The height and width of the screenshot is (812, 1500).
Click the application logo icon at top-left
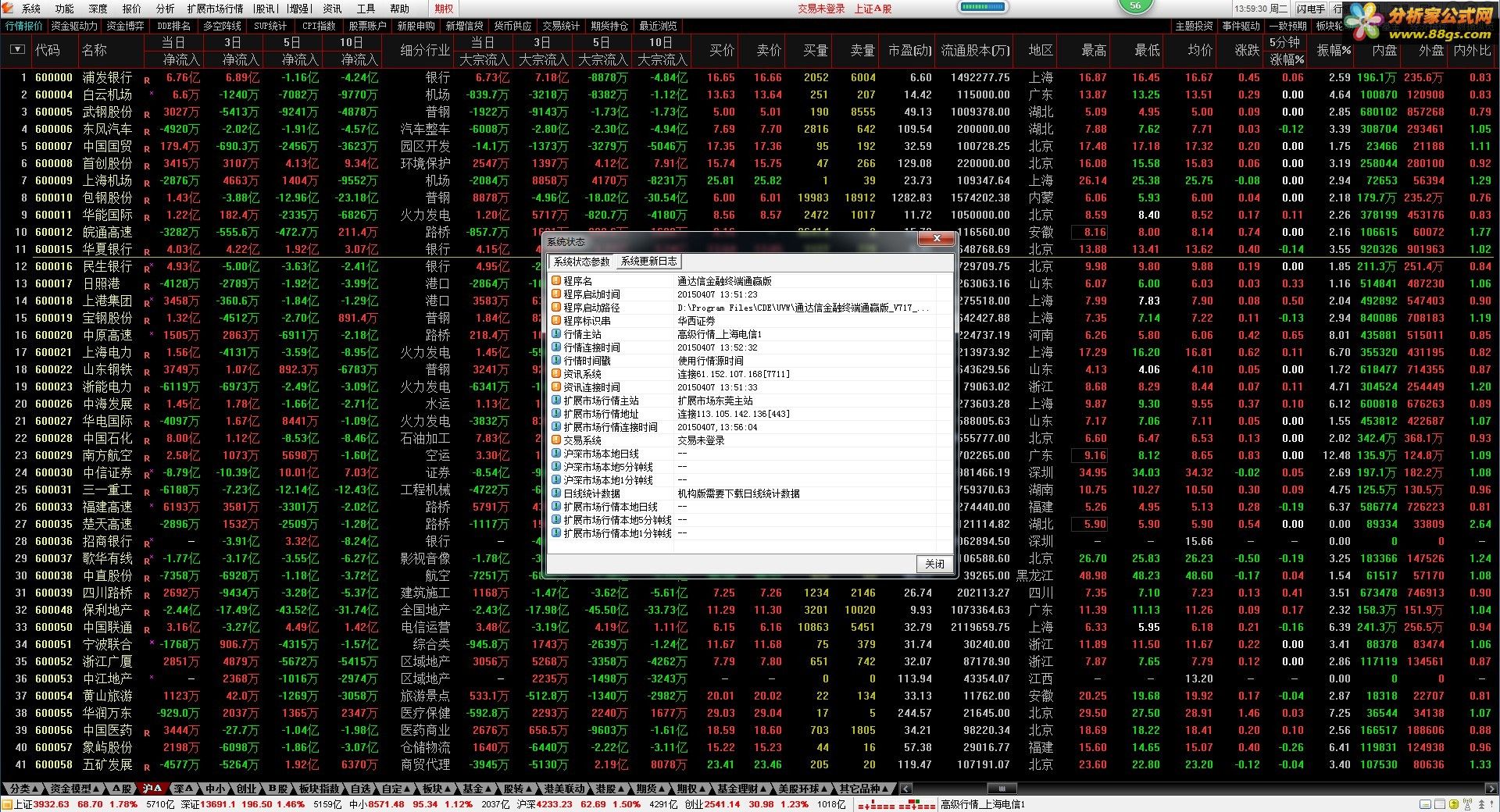(x=9, y=9)
